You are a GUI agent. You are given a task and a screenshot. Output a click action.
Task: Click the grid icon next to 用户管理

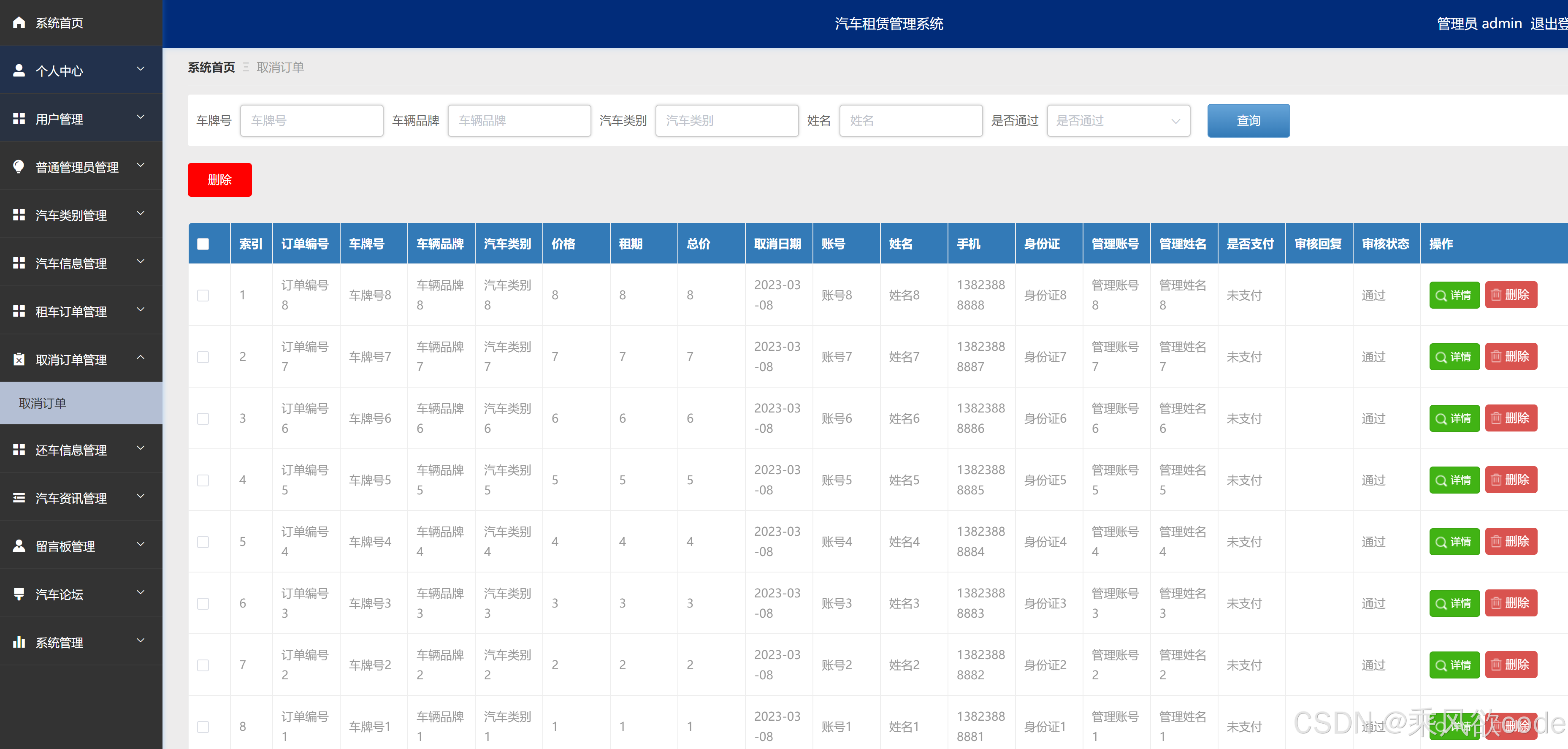click(x=19, y=119)
